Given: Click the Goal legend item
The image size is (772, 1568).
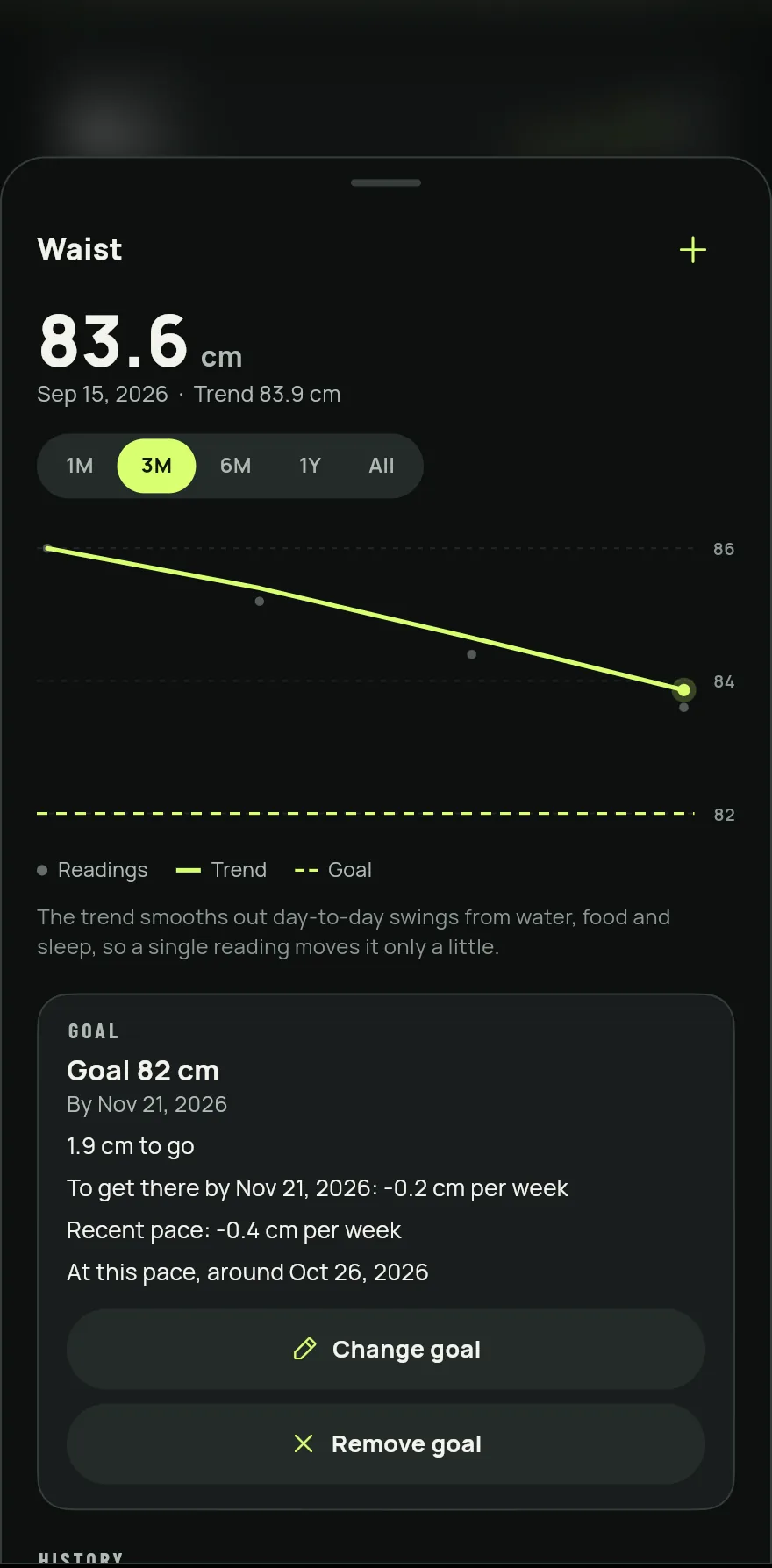Looking at the screenshot, I should pos(333,870).
